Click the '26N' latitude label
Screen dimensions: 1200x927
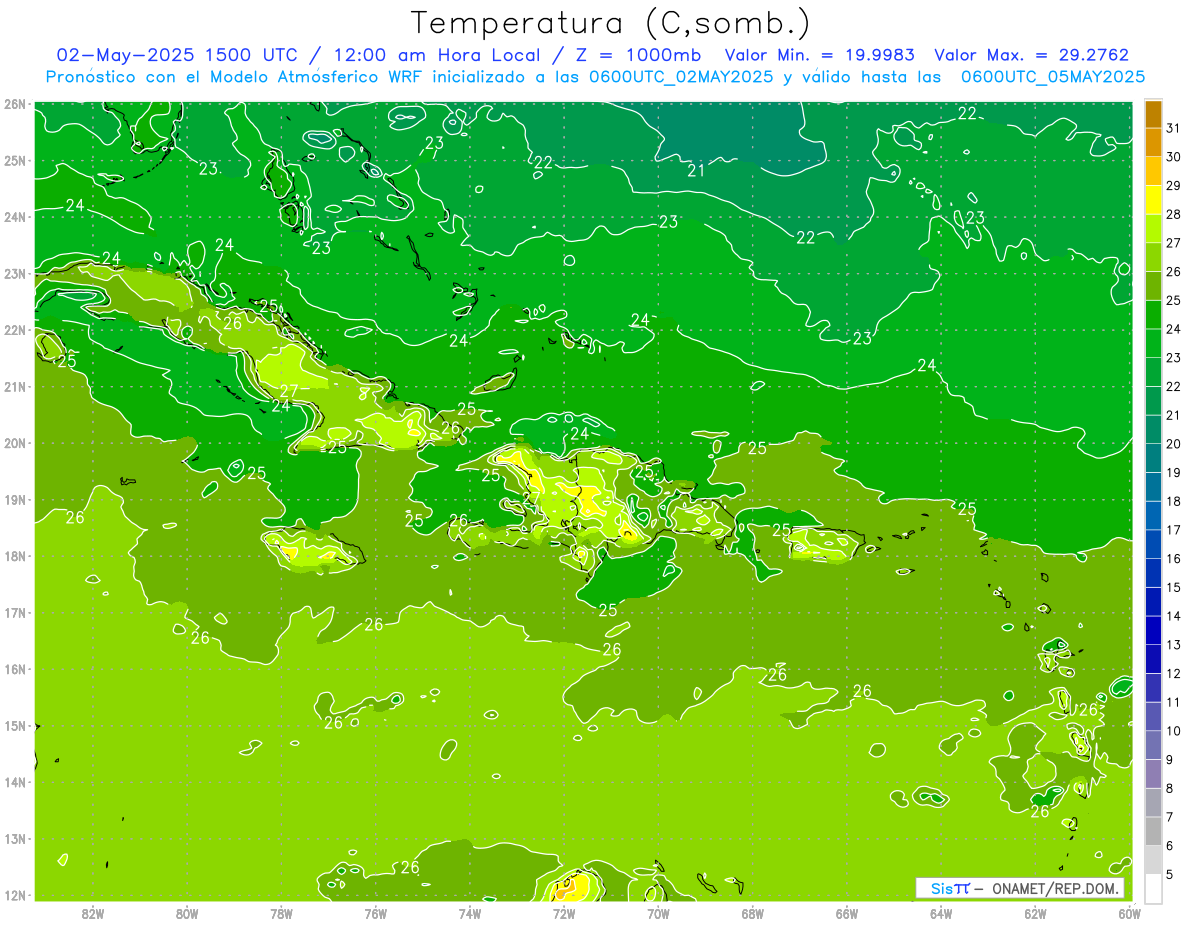pos(15,104)
